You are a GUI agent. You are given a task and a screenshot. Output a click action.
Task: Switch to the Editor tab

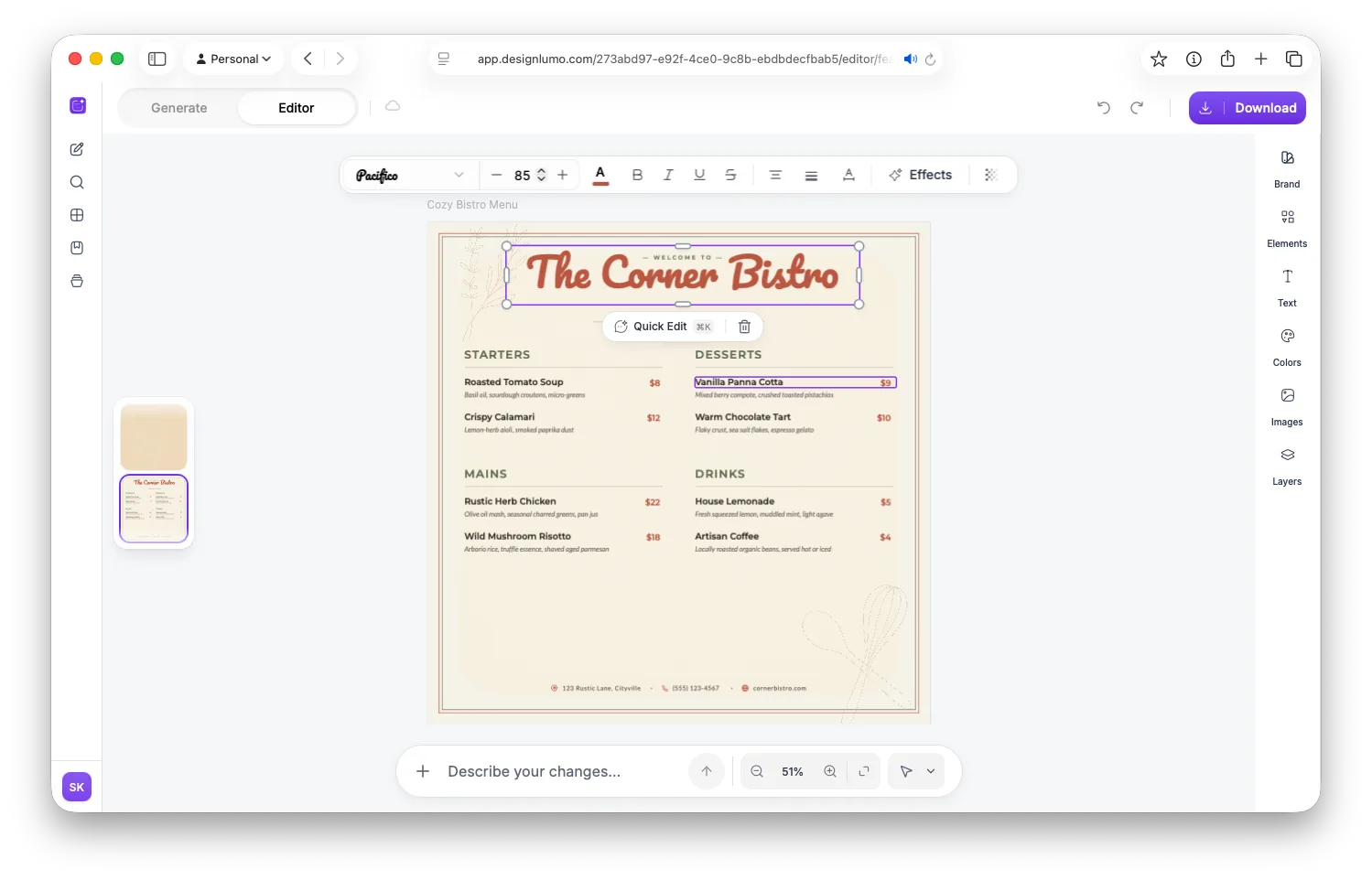point(297,108)
